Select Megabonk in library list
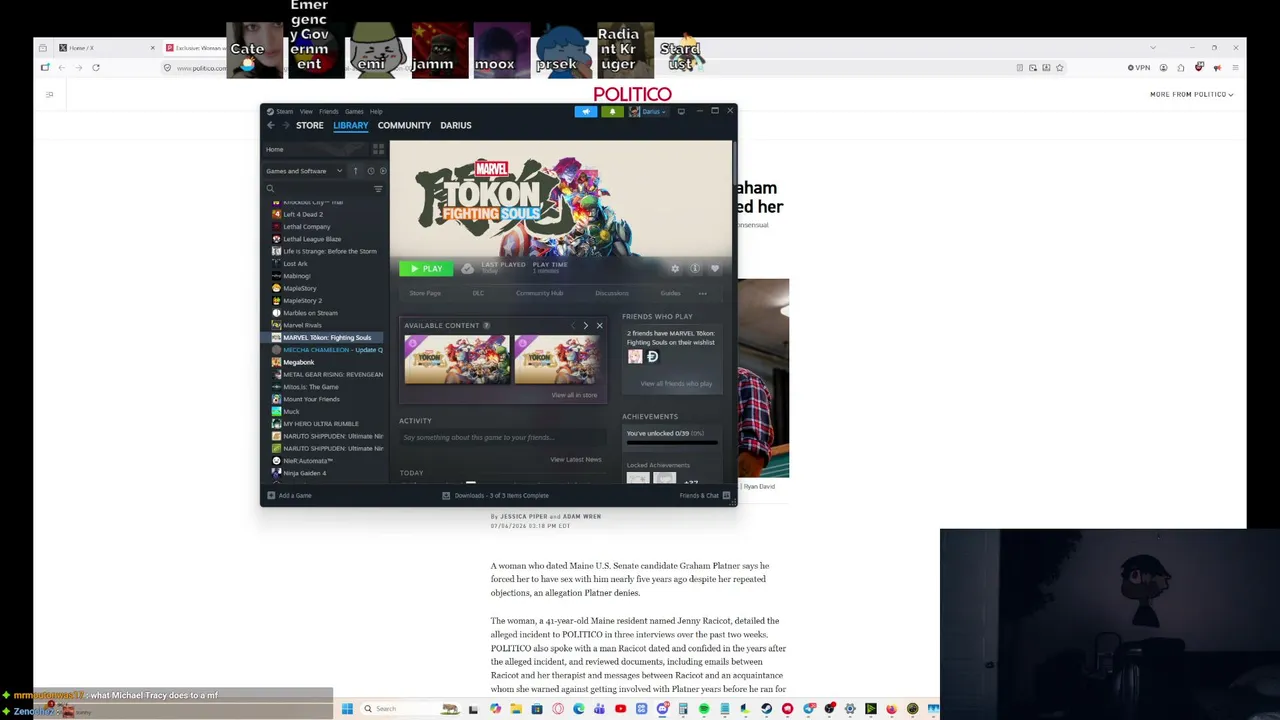This screenshot has height=720, width=1280. [298, 362]
